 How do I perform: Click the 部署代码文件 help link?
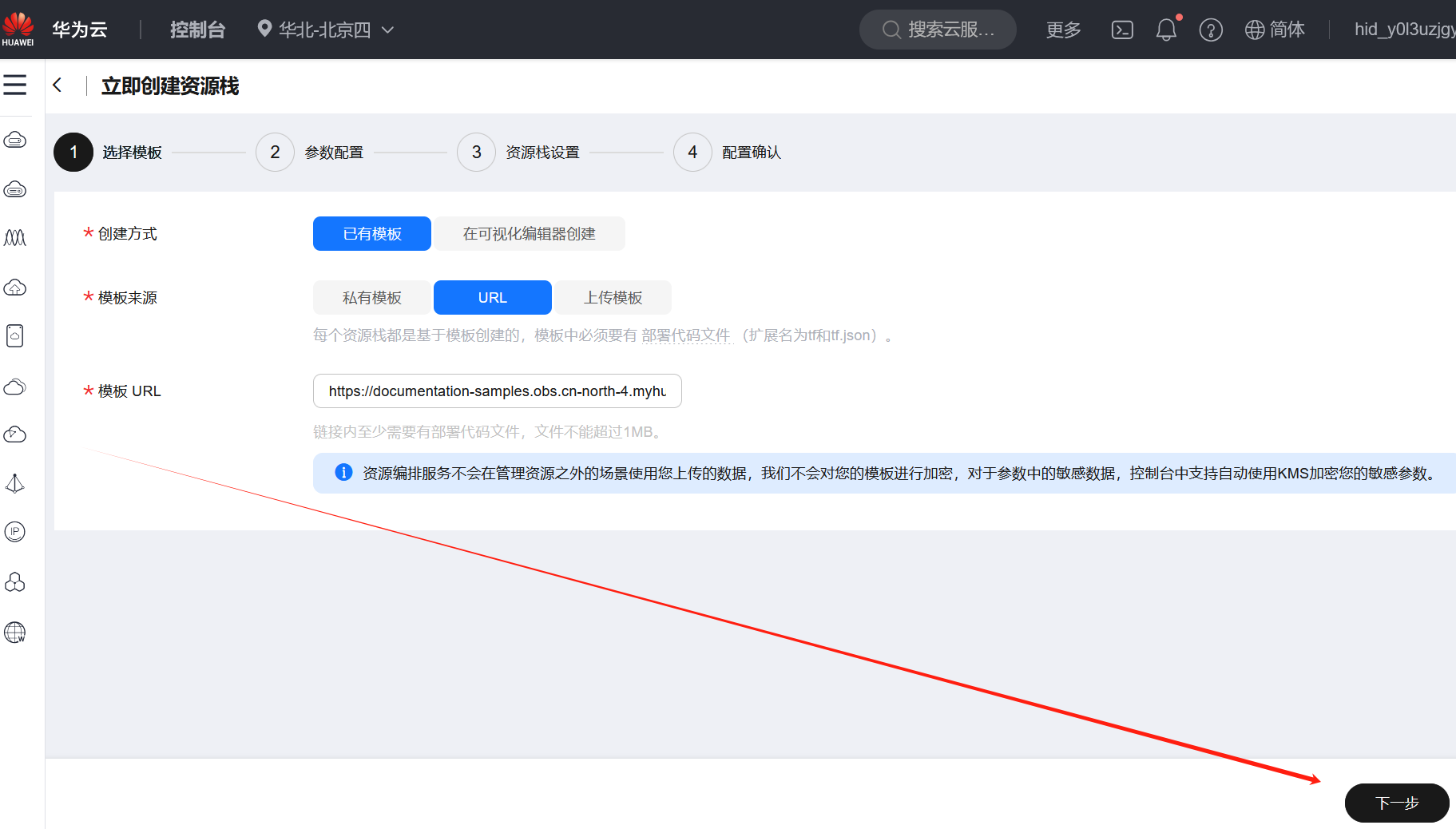686,335
